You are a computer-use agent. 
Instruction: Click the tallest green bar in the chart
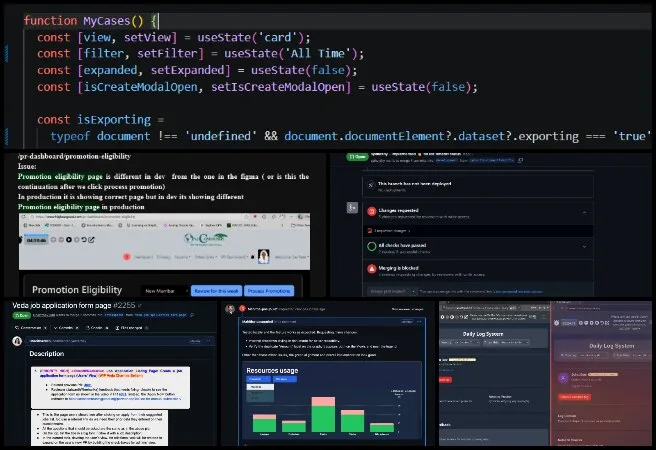pos(323,419)
